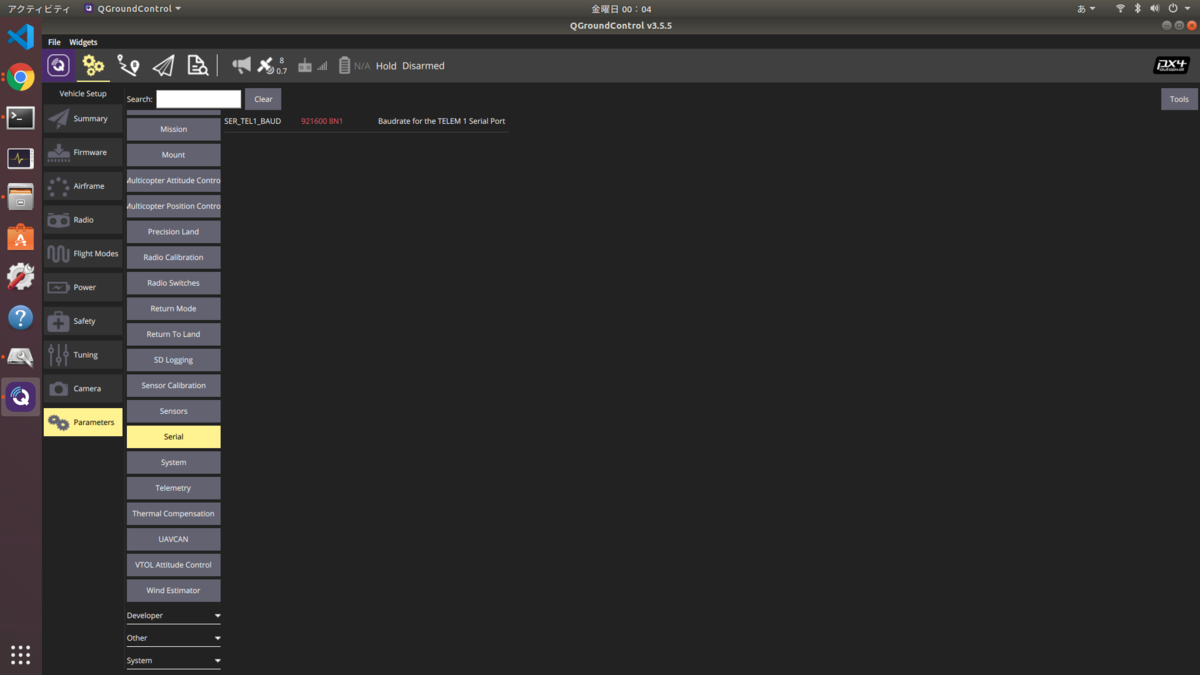Show vehicle messages megaphone icon
Image resolution: width=1200 pixels, height=675 pixels.
point(241,66)
